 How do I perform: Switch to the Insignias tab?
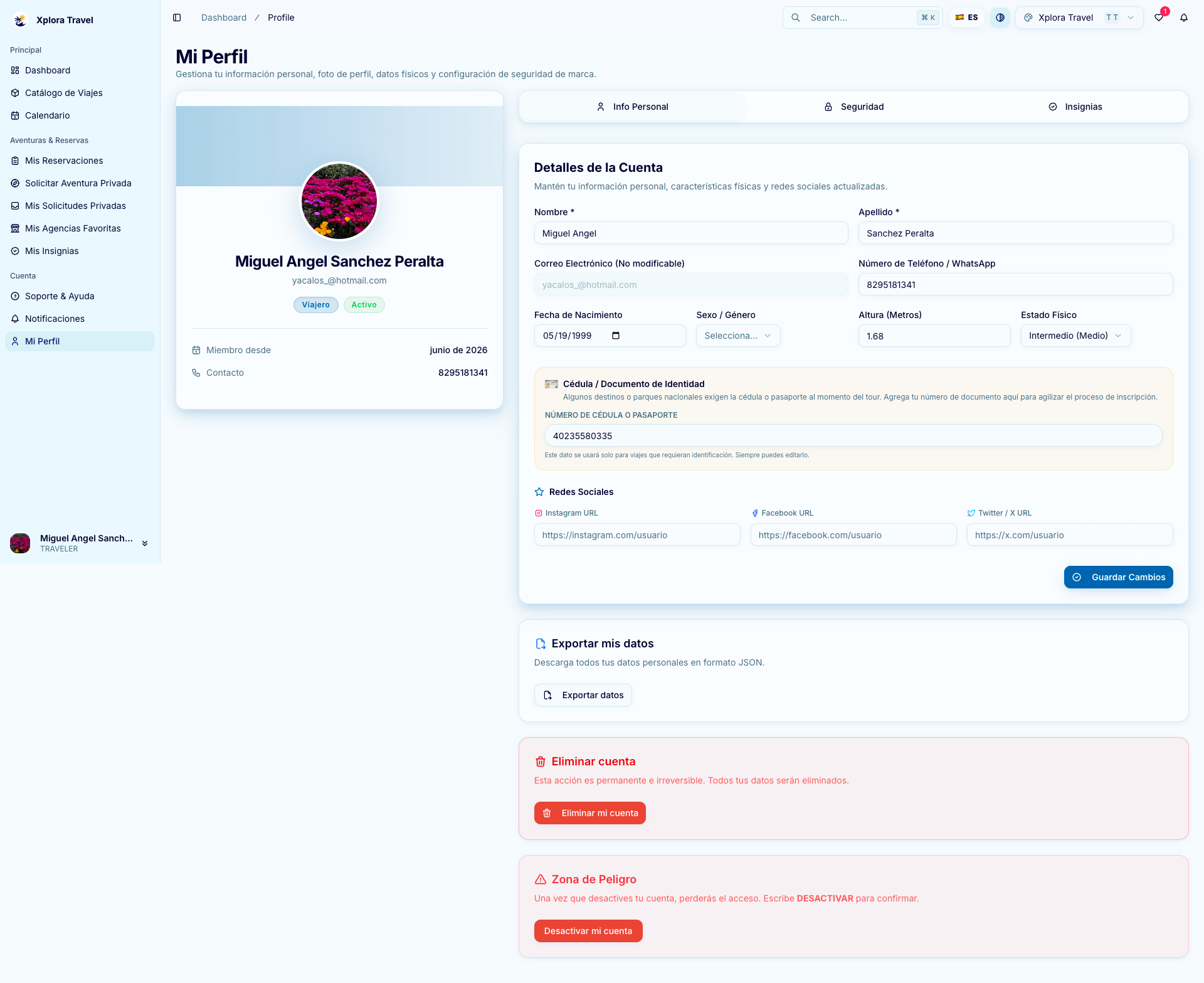(x=1075, y=107)
